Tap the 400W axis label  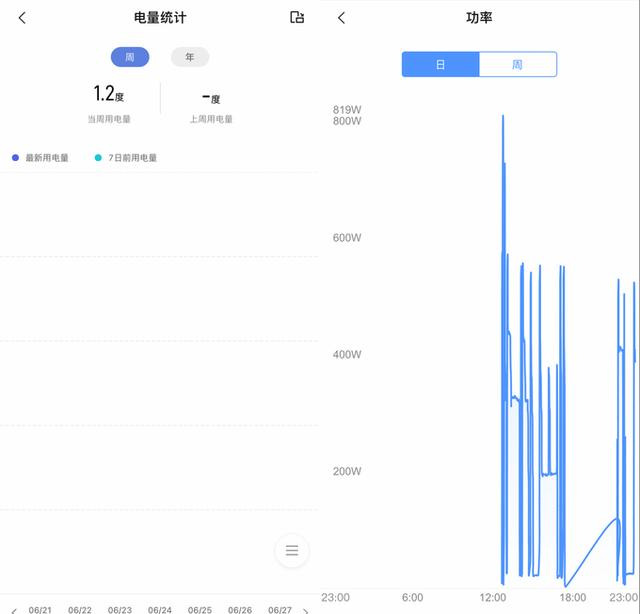tap(347, 354)
